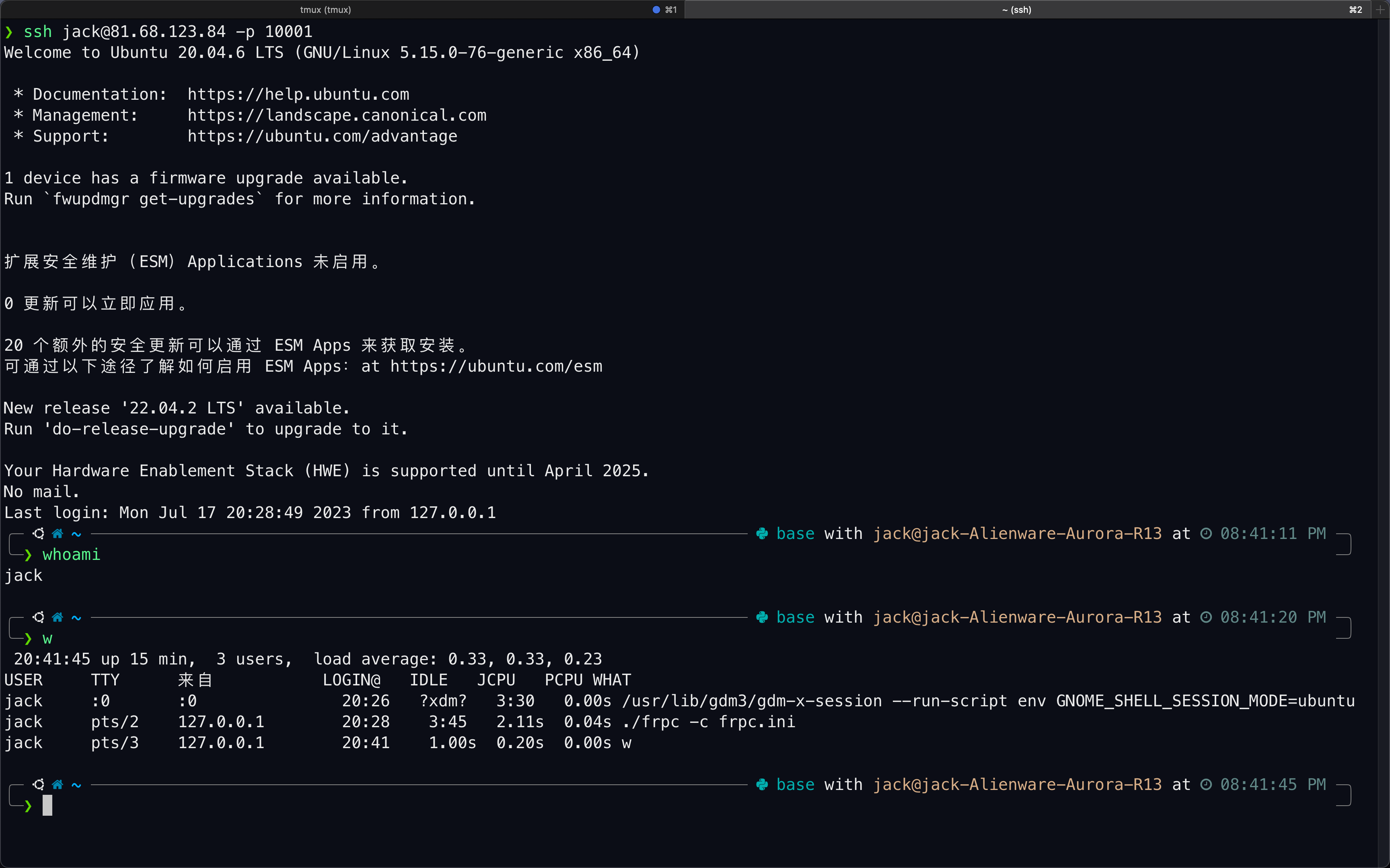Open the https://help.ubuntu.com link
Image resolution: width=1390 pixels, height=868 pixels.
pyautogui.click(x=298, y=94)
